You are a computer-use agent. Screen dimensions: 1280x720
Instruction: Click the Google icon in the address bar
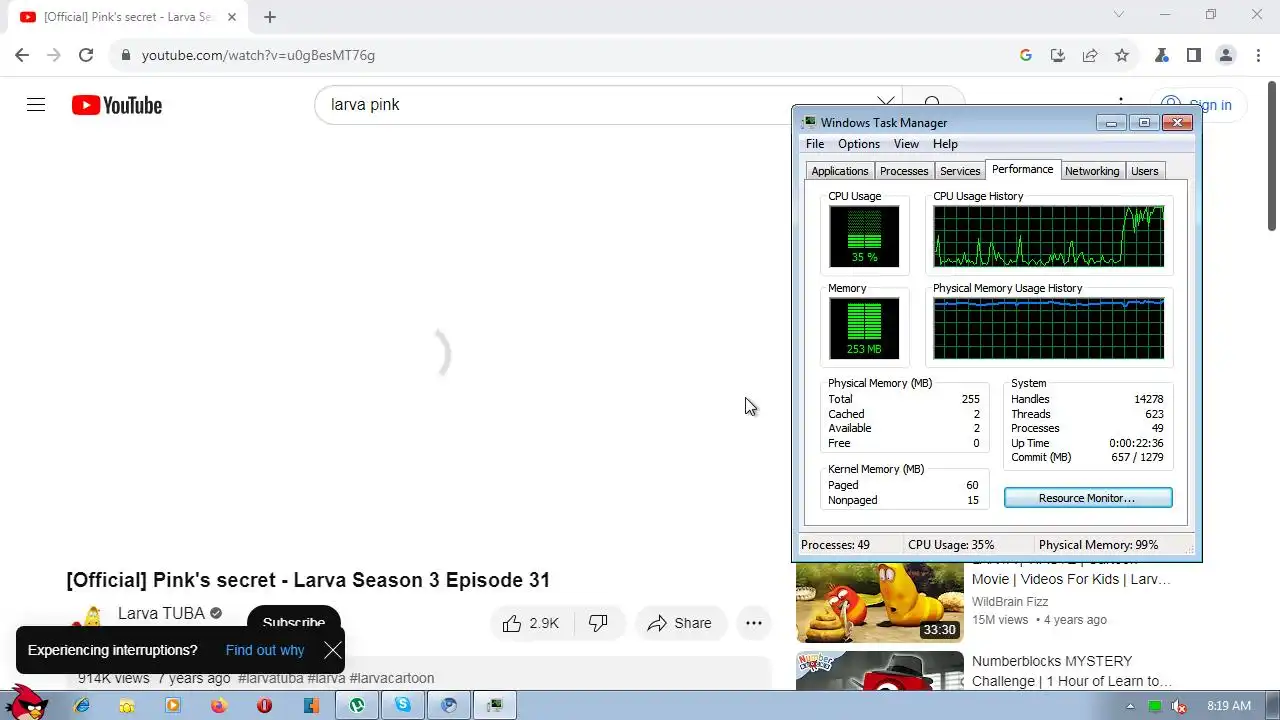[1025, 55]
